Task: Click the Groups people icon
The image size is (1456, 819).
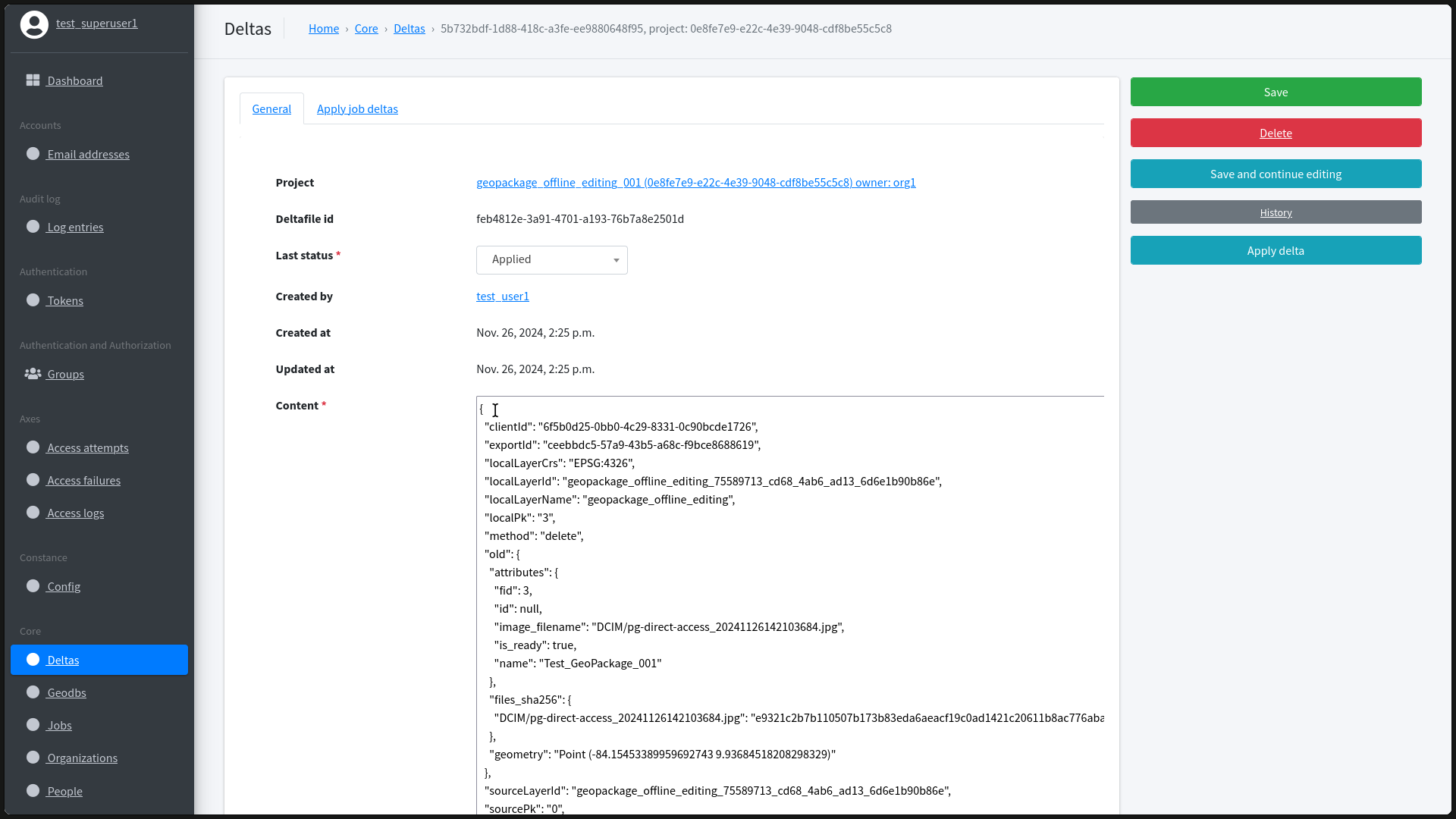Action: coord(33,374)
